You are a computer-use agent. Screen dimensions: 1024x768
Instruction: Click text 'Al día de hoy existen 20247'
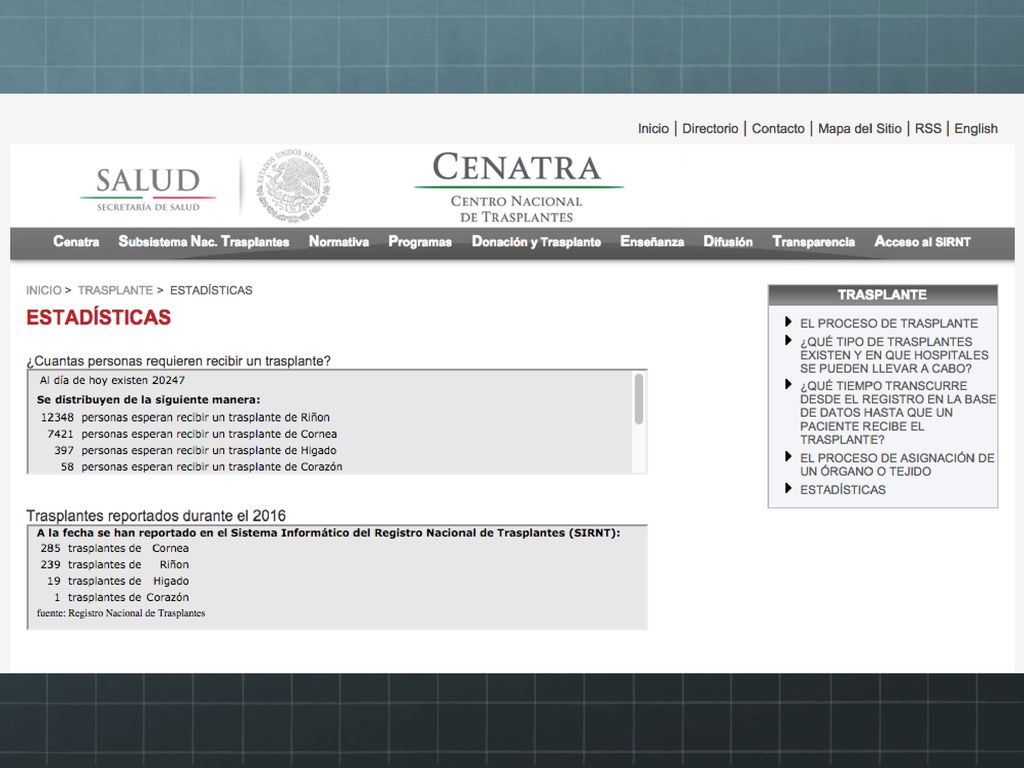point(112,380)
